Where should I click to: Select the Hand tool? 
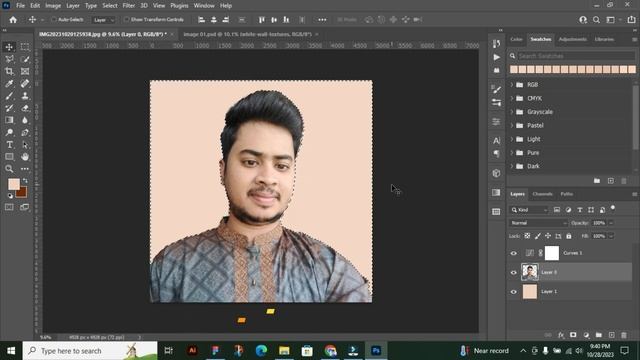click(25, 157)
